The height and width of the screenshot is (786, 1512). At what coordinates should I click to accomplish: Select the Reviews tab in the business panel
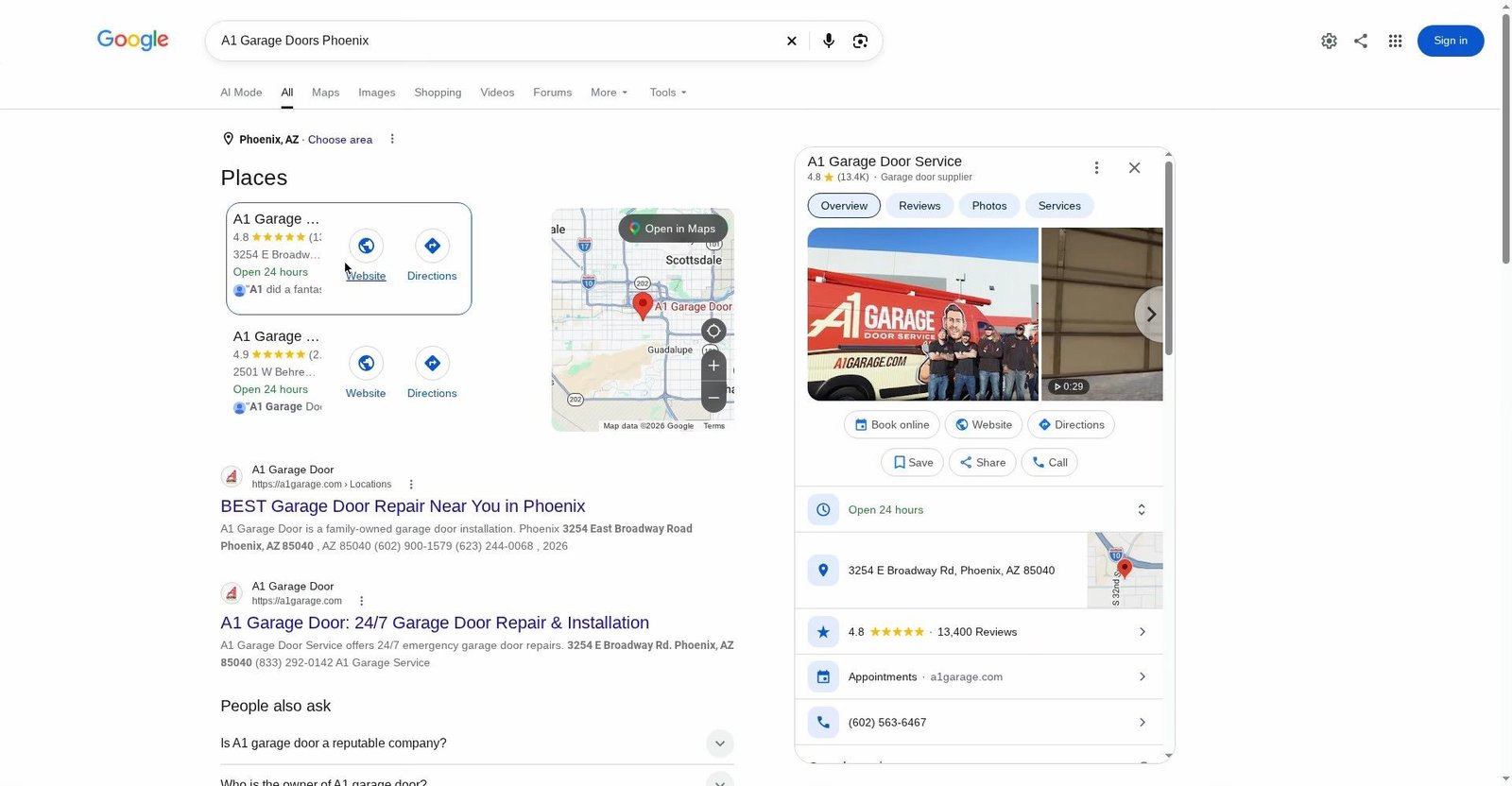[x=919, y=206]
